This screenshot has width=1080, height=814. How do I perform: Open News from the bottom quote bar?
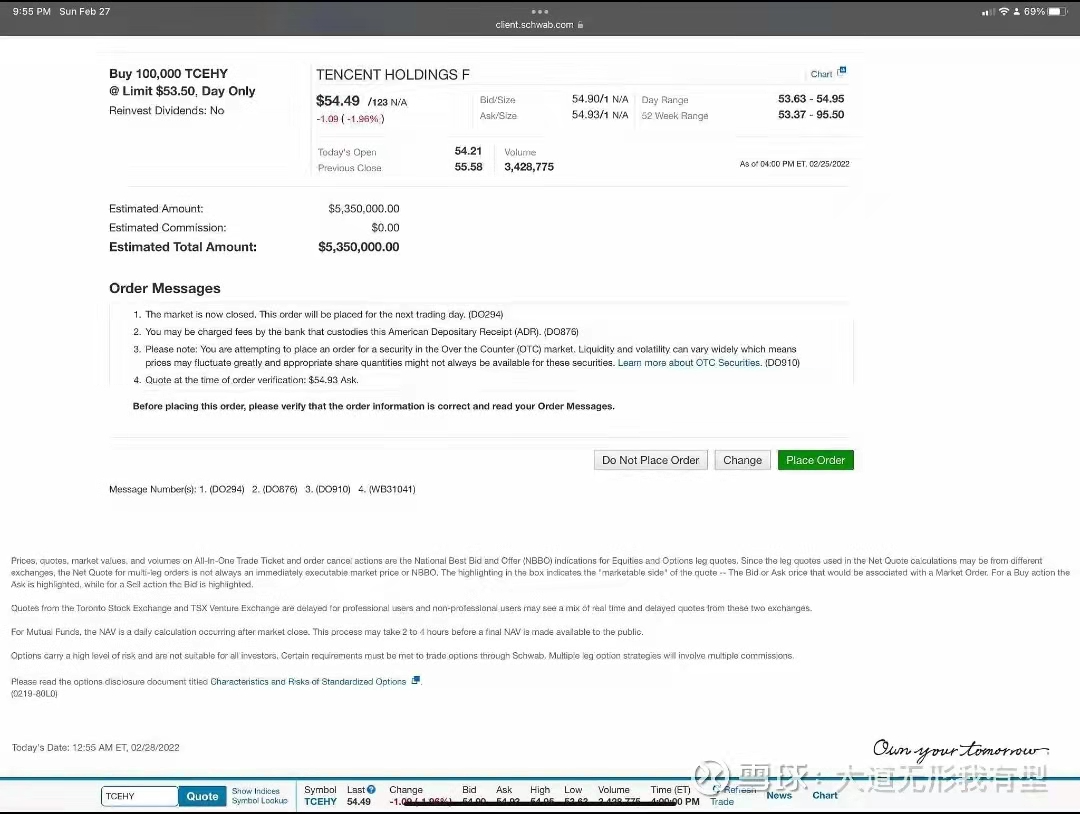[779, 796]
